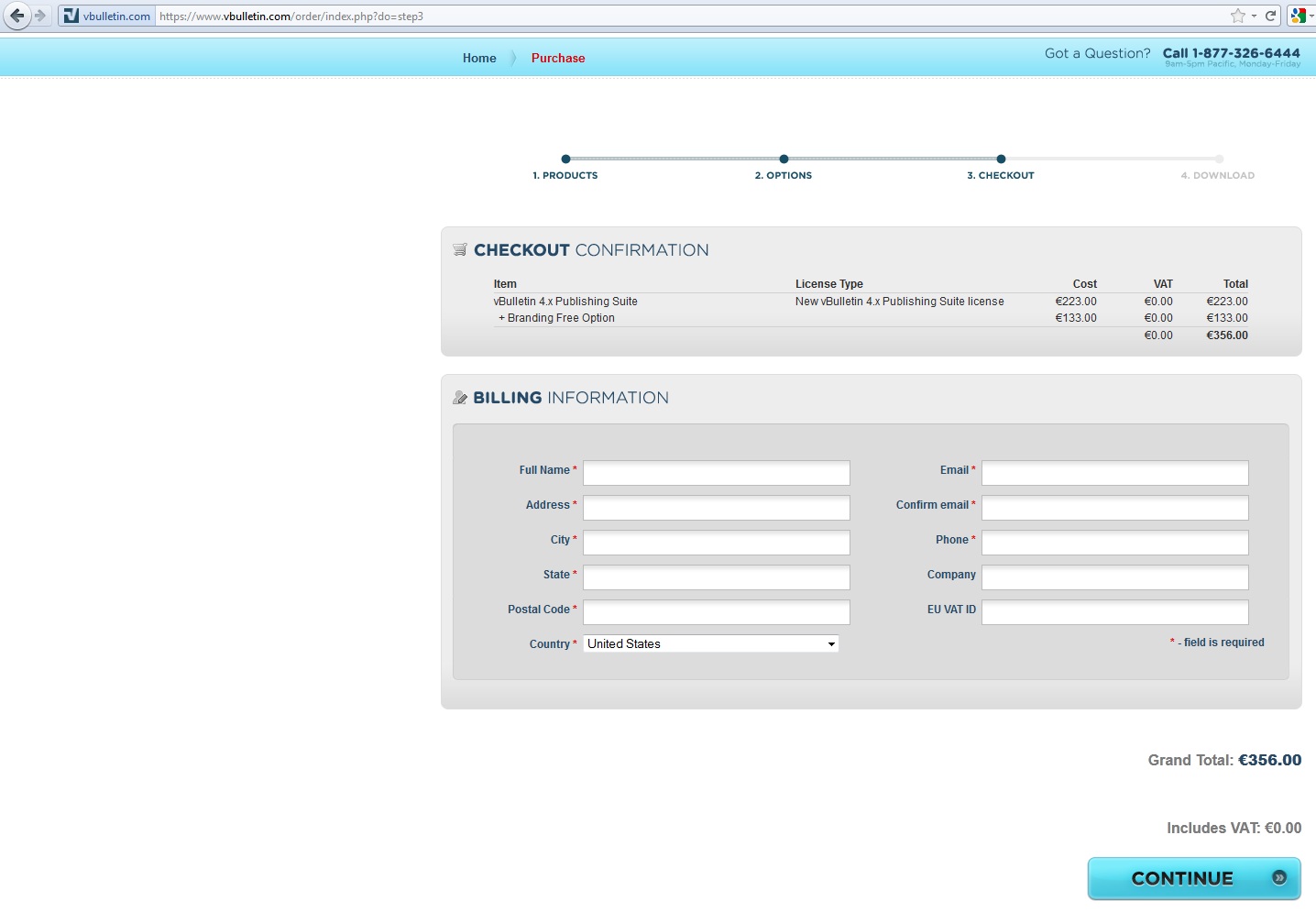Click the browser back arrow button
The width and height of the screenshot is (1316, 912).
[16, 16]
